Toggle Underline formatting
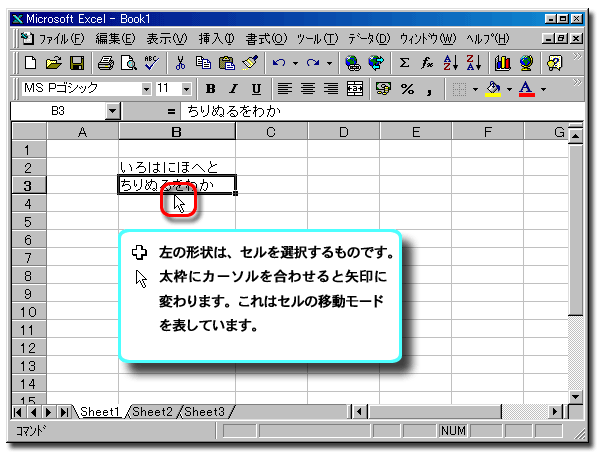 (x=256, y=89)
